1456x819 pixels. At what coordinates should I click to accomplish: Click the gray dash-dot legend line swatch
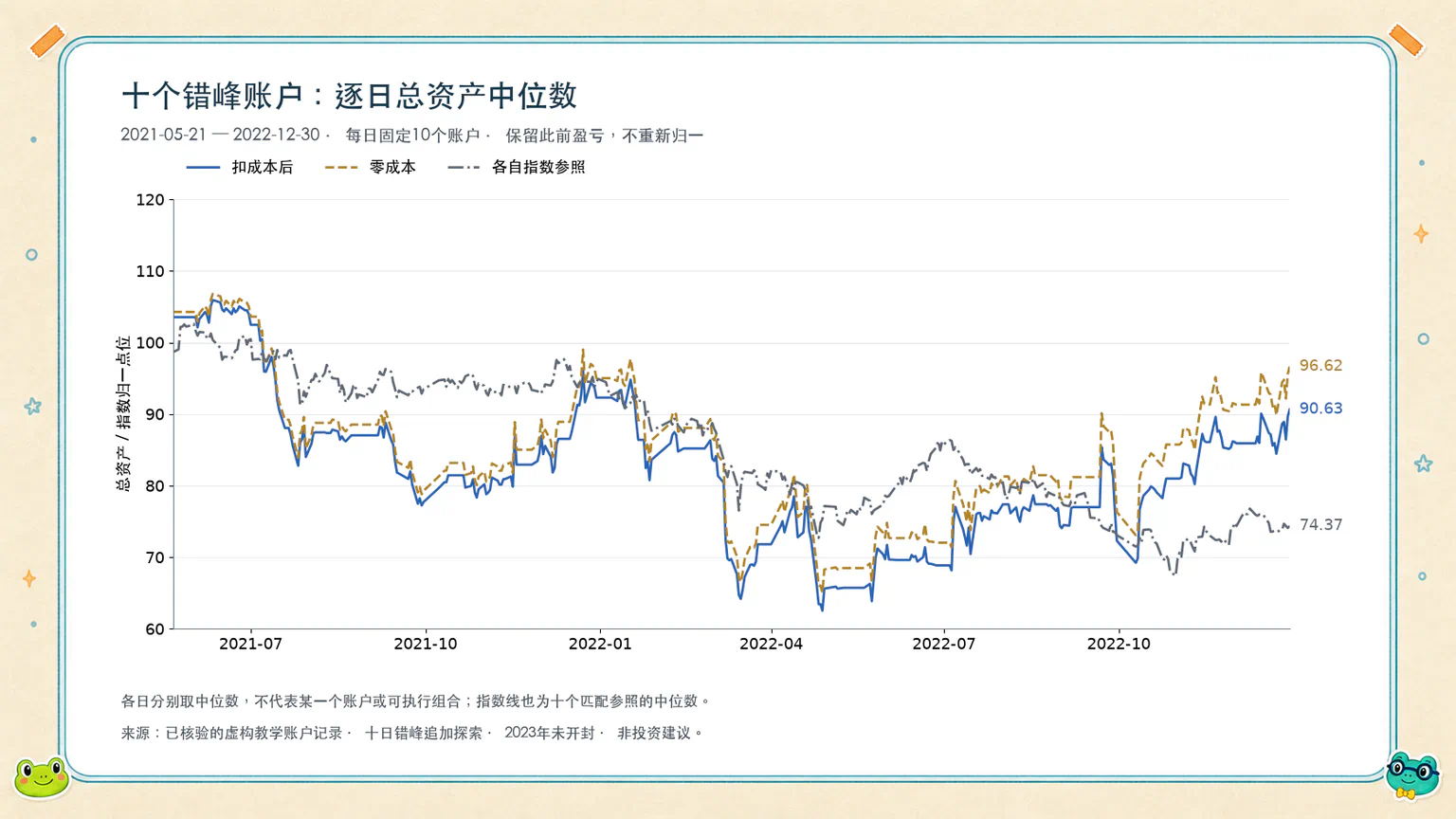(x=464, y=168)
